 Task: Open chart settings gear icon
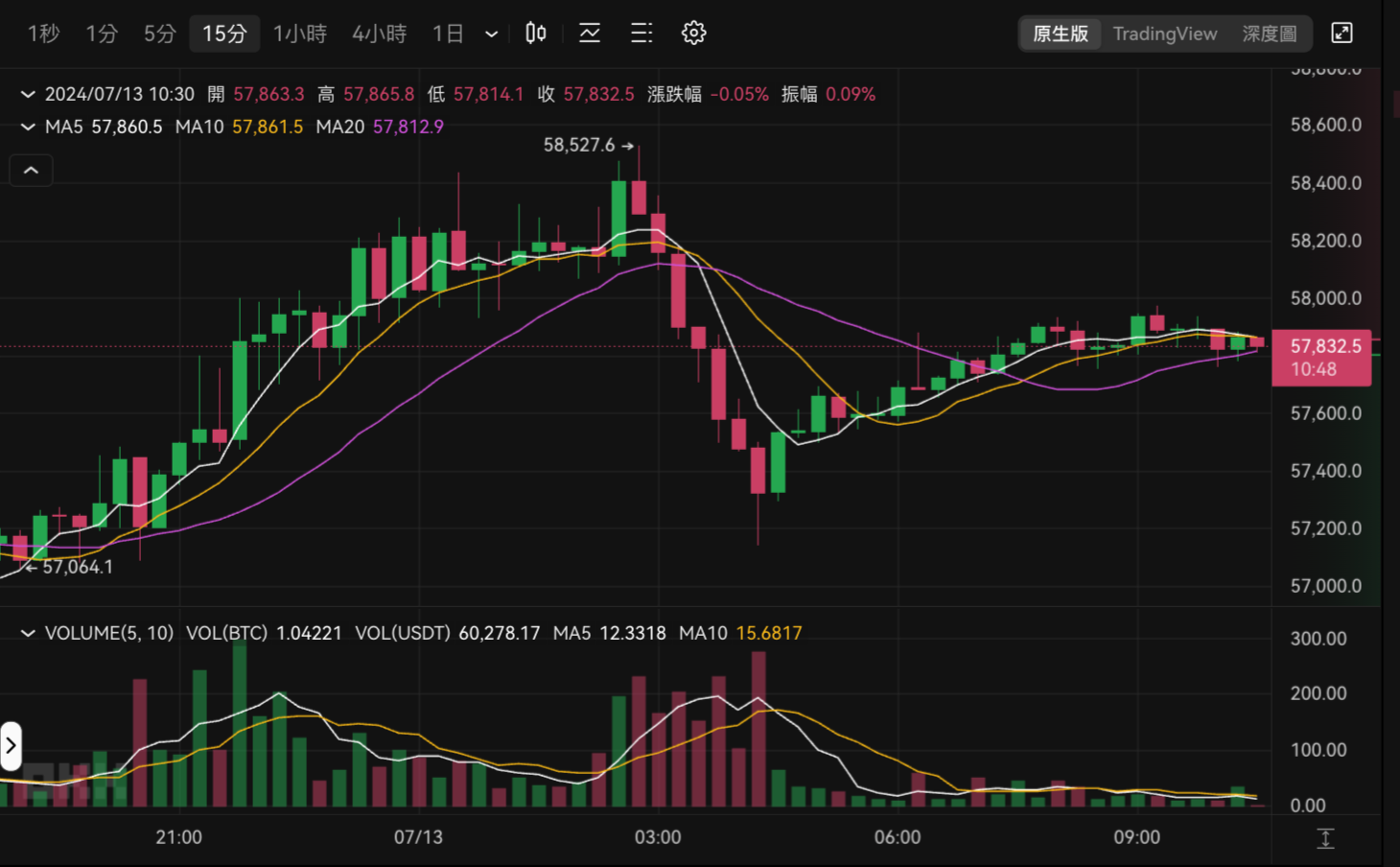(x=693, y=34)
